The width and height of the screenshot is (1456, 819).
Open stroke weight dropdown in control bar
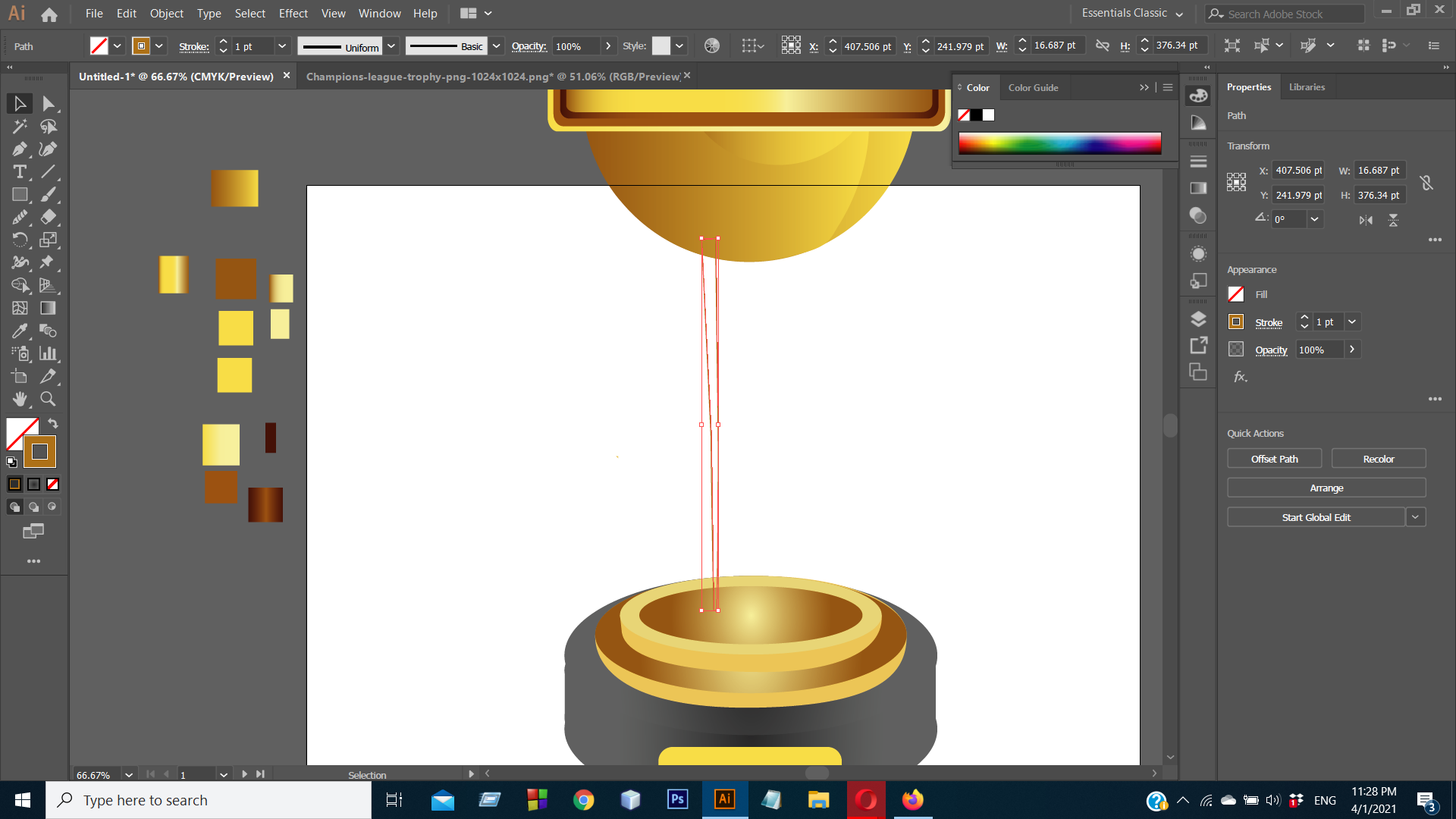pos(282,46)
